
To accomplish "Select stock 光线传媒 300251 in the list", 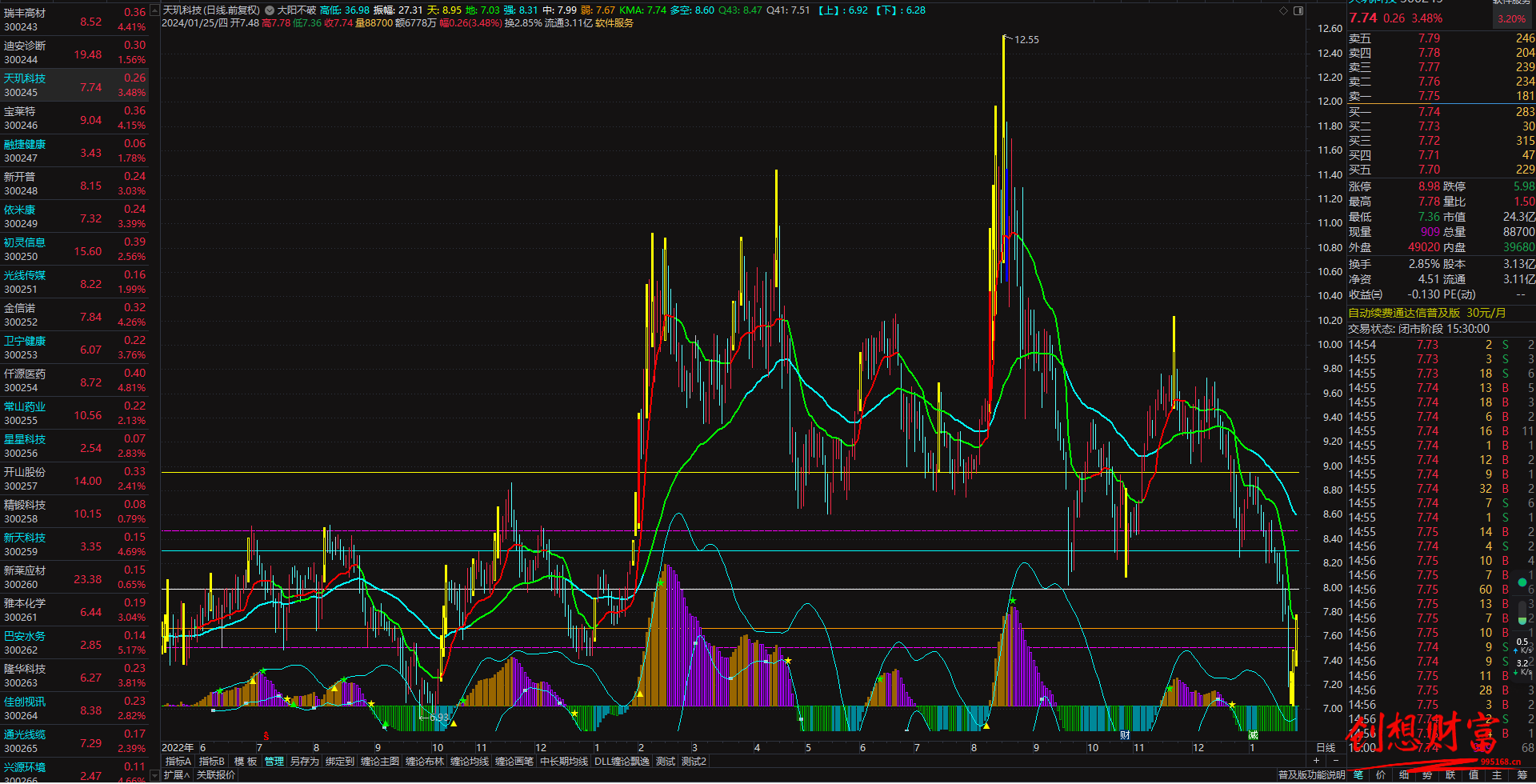I will click(x=74, y=282).
